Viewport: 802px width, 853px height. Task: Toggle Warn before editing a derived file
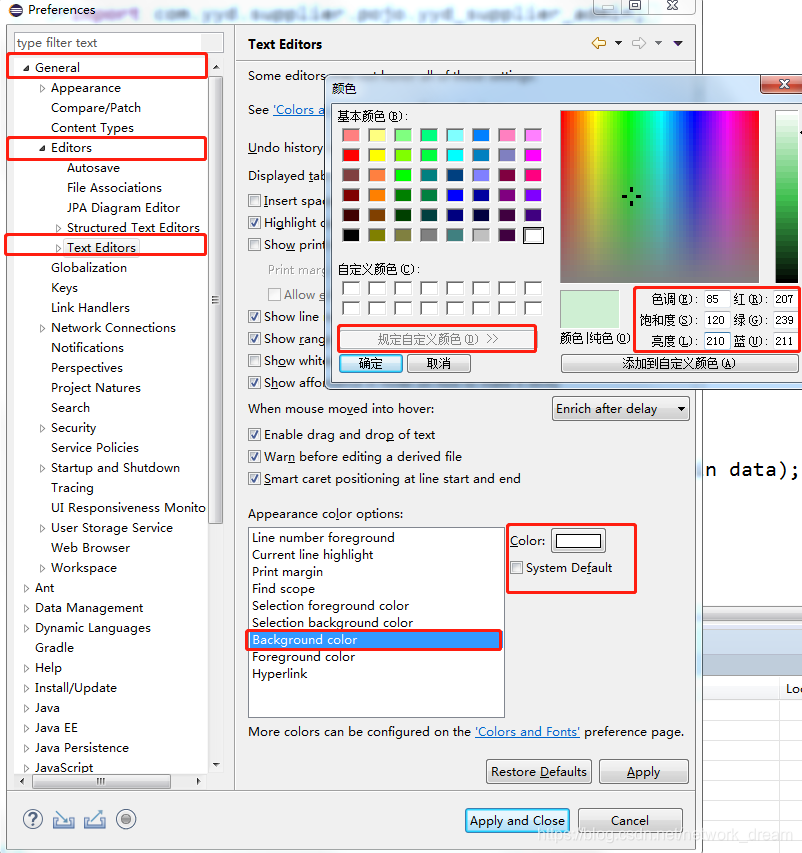click(x=254, y=456)
